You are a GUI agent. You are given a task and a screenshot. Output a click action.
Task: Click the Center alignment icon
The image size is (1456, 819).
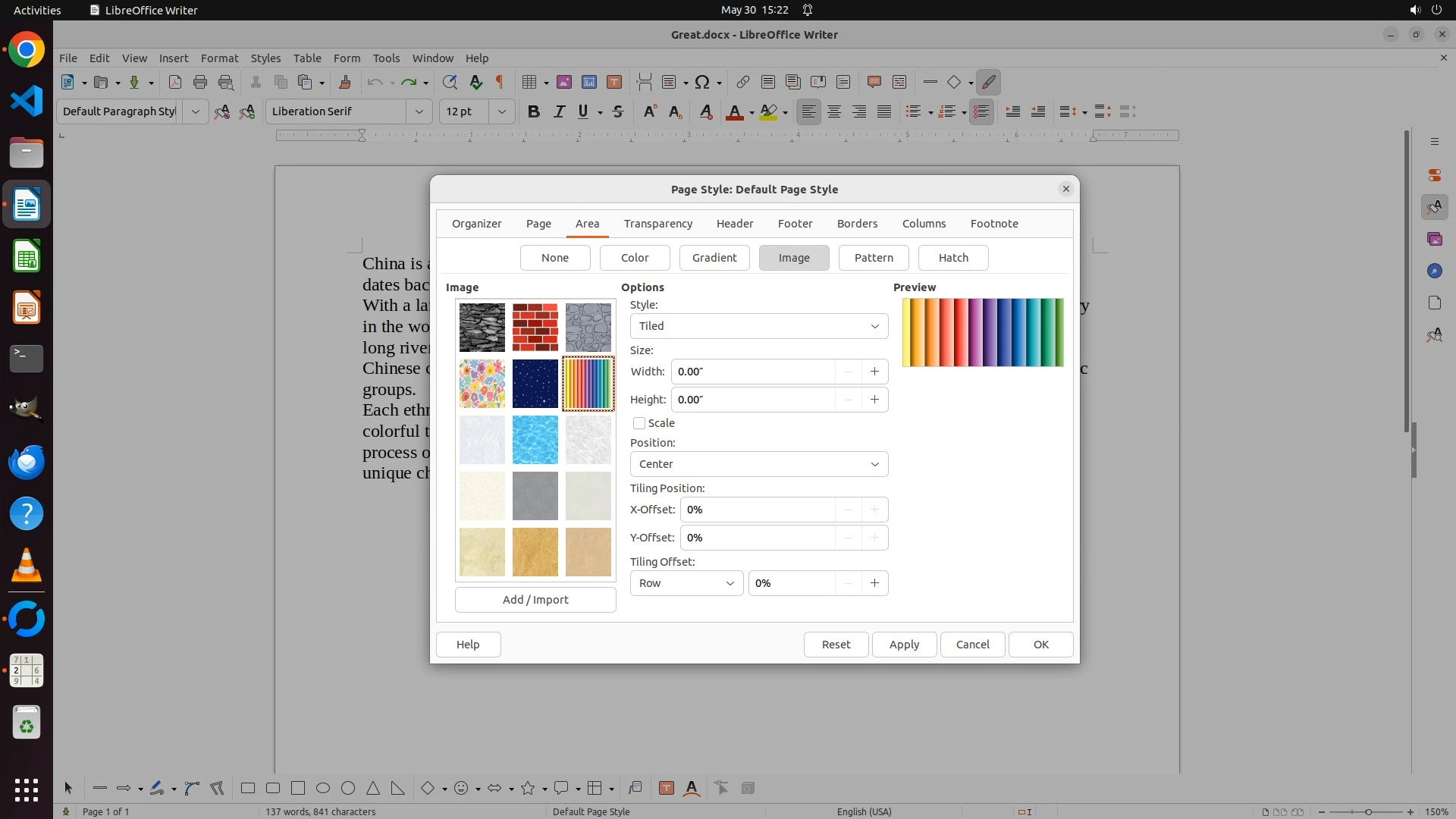(x=834, y=111)
